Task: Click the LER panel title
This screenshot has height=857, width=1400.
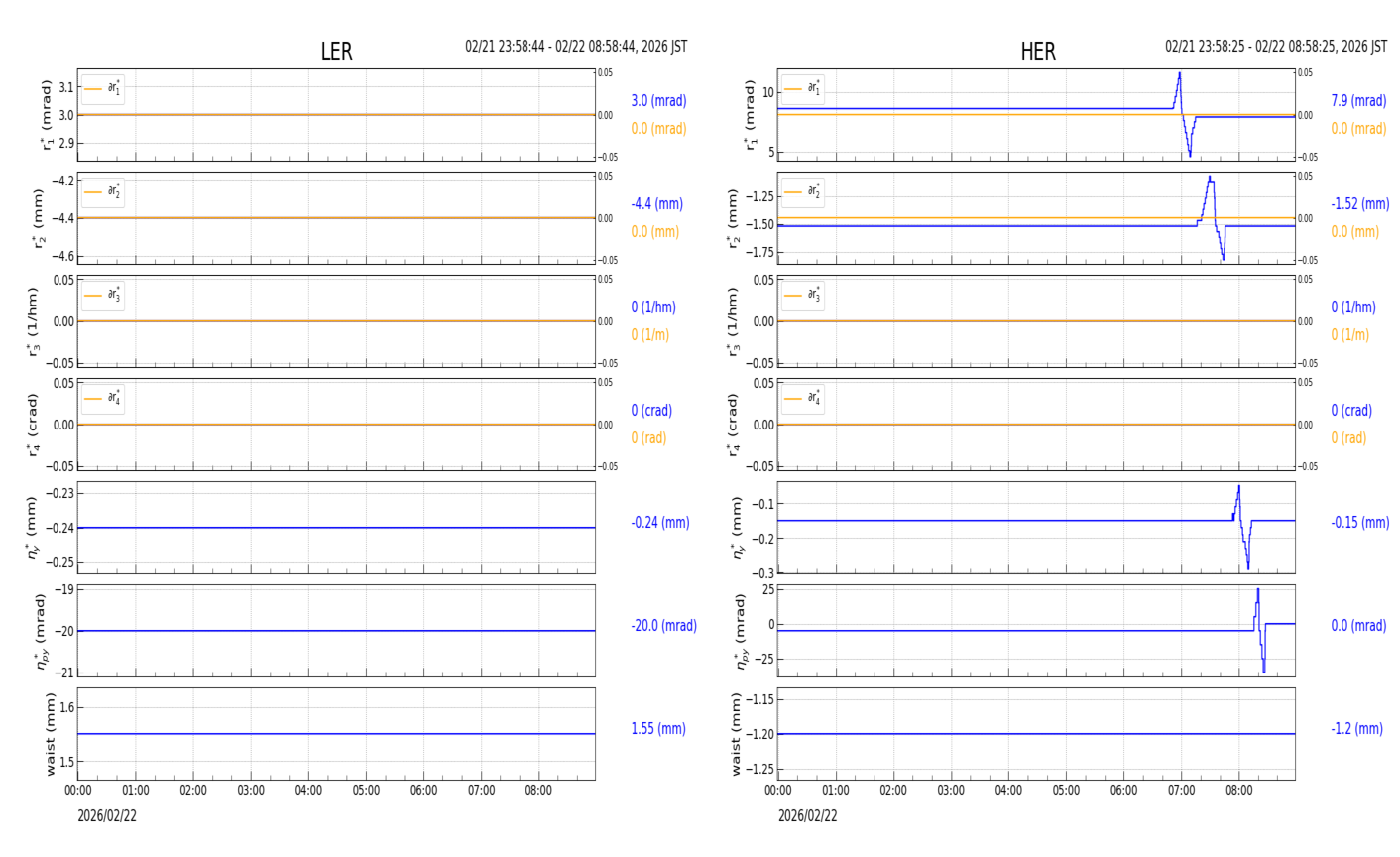Action: point(336,52)
